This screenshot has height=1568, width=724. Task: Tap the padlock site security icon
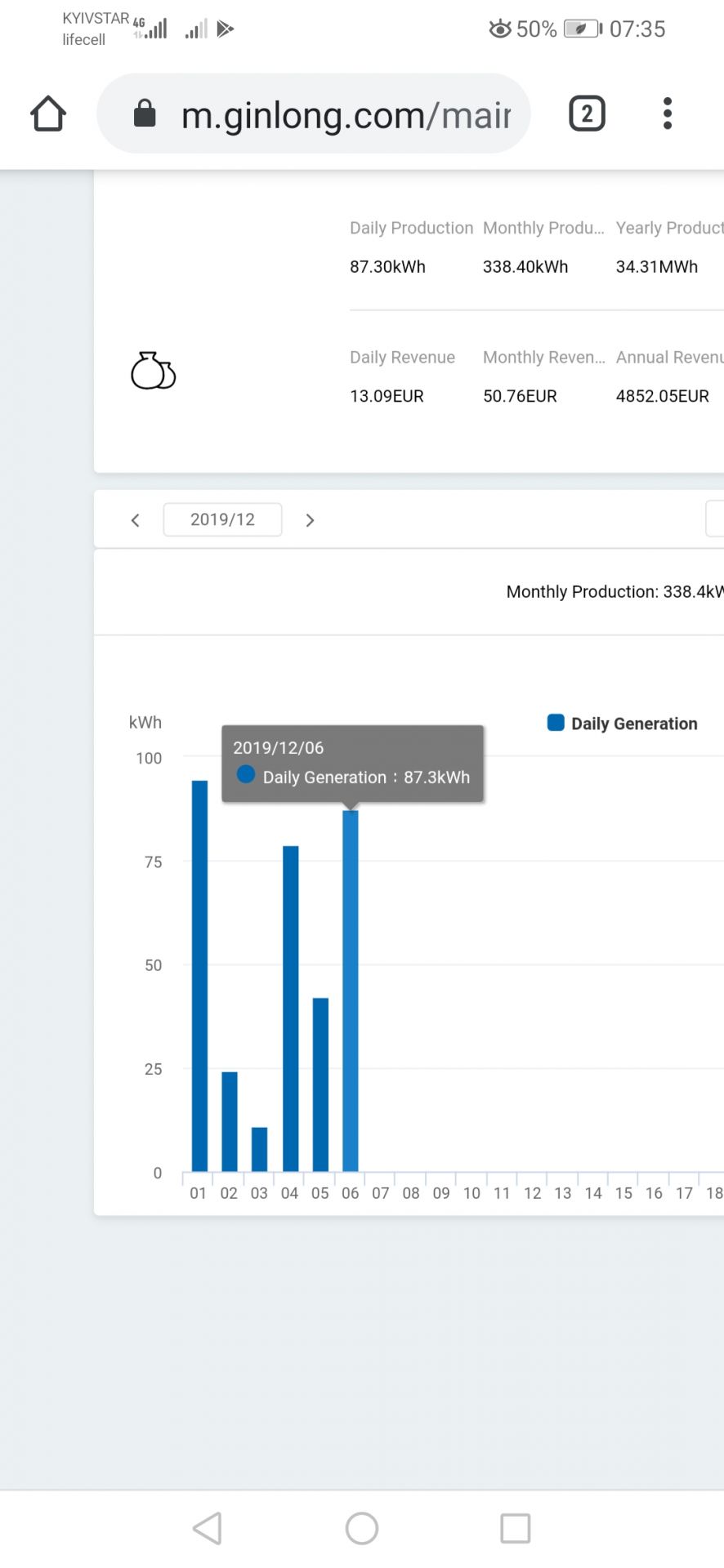145,114
